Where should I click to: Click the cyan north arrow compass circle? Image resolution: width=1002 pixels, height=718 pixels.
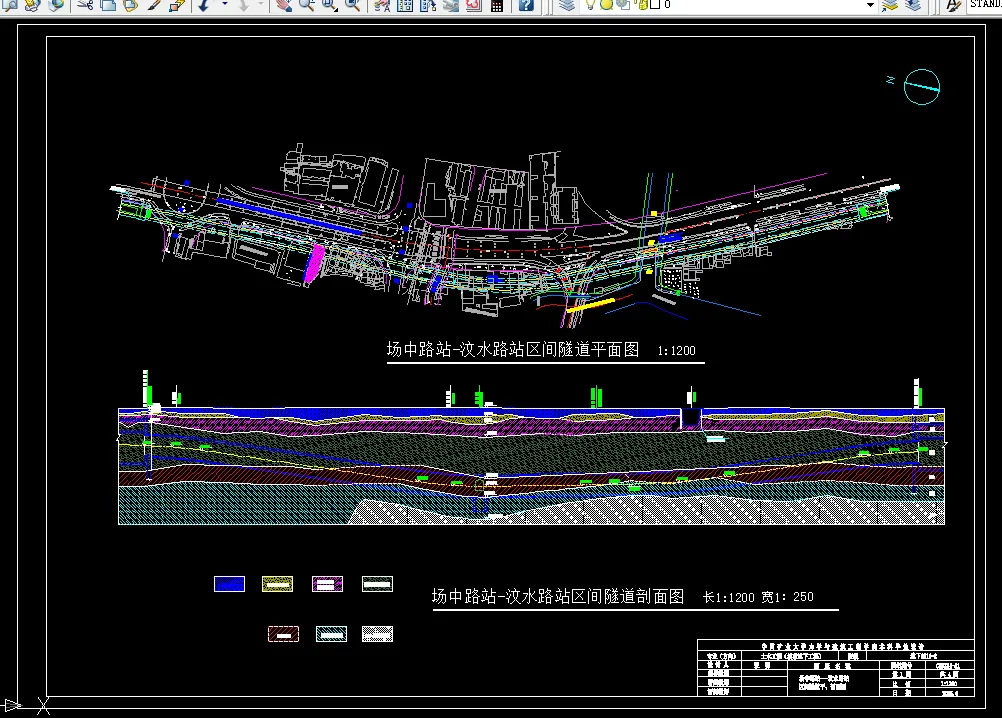pos(921,87)
